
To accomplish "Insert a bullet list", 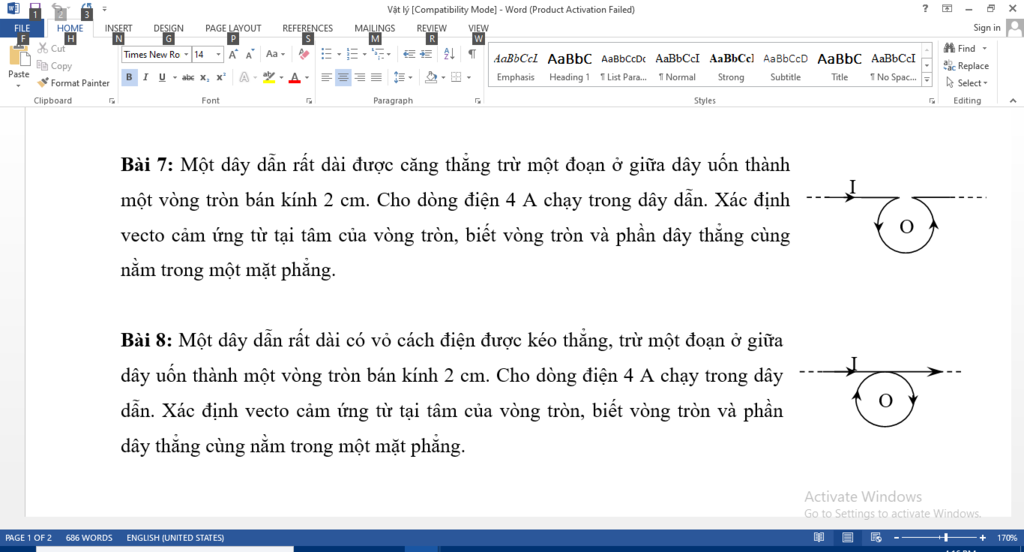I will 327,54.
